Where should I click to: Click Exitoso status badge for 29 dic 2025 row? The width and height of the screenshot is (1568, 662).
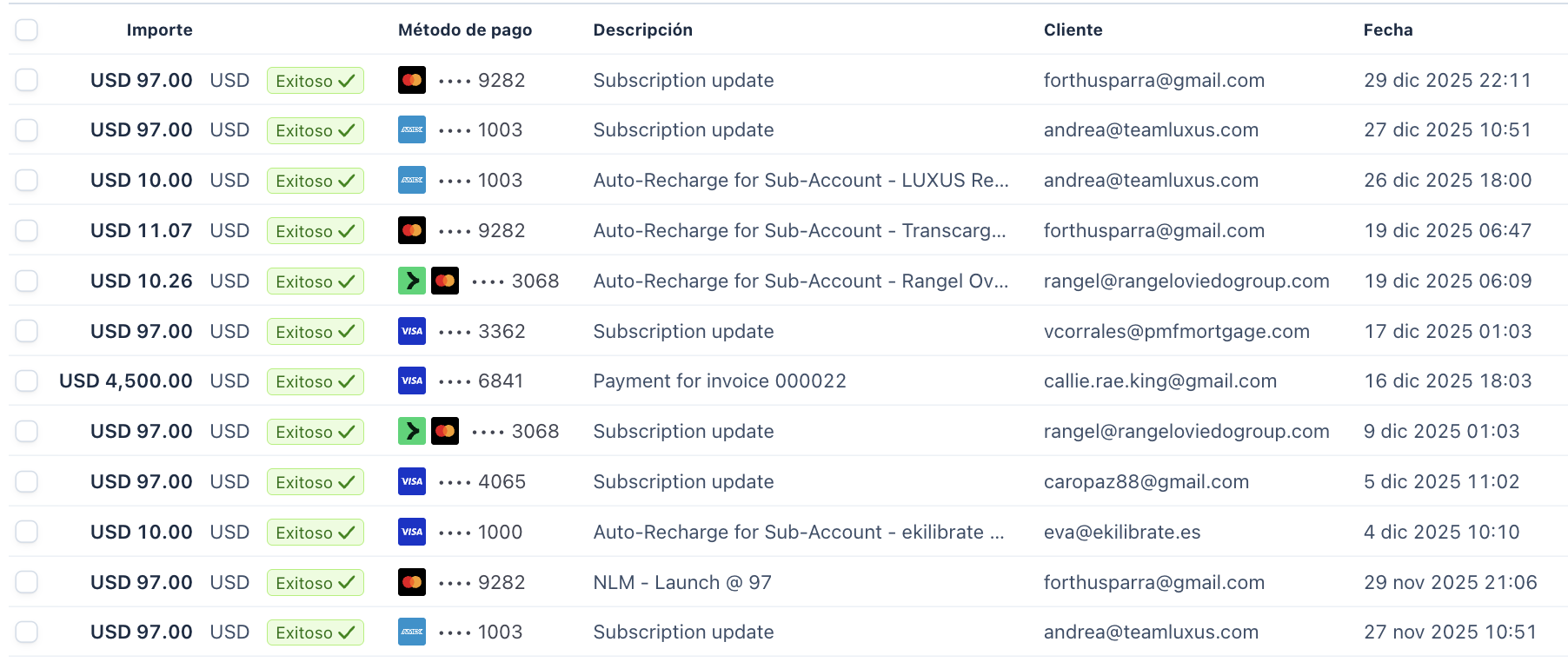316,81
